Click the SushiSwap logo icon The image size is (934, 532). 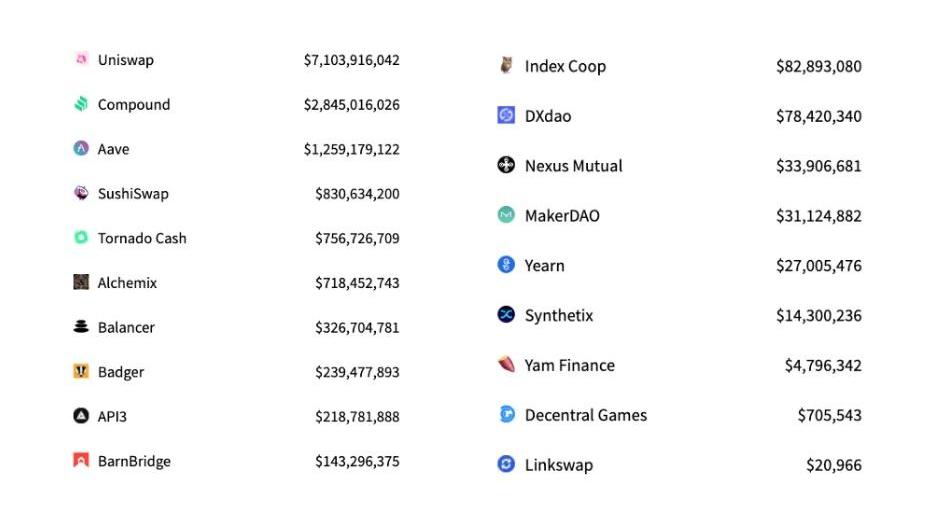81,193
